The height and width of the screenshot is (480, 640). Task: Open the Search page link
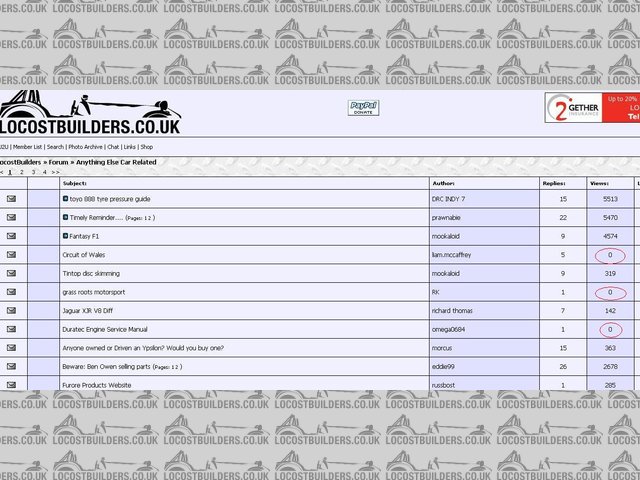pos(55,147)
